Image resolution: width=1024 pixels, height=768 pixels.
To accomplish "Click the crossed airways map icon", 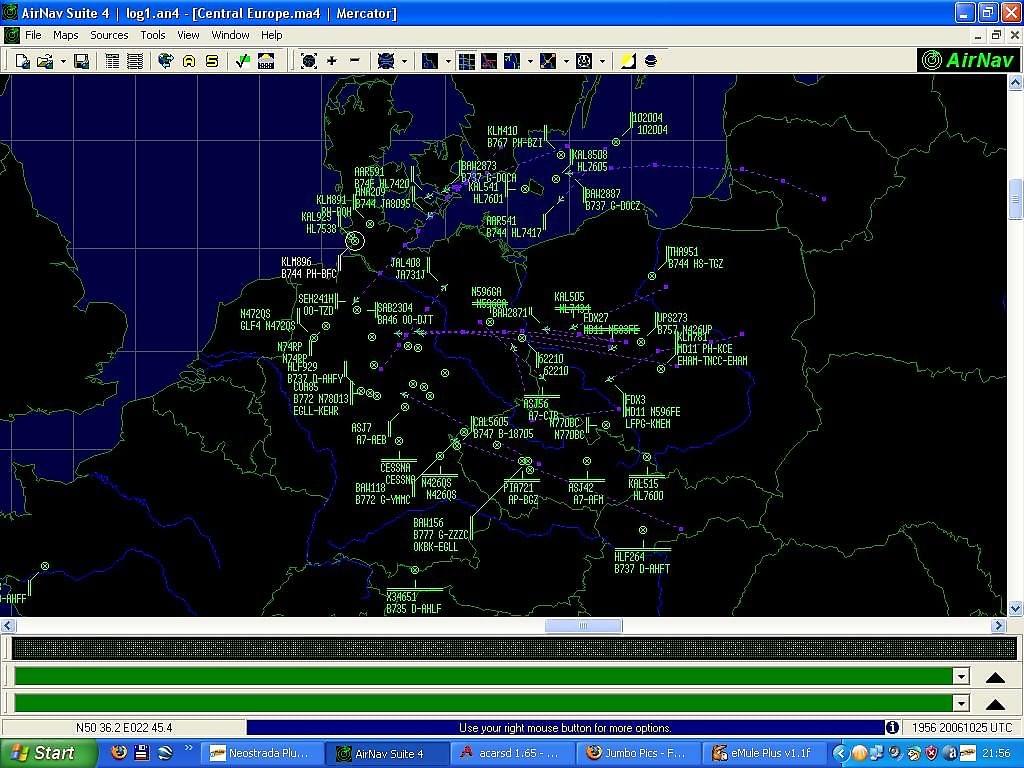I will 548,61.
